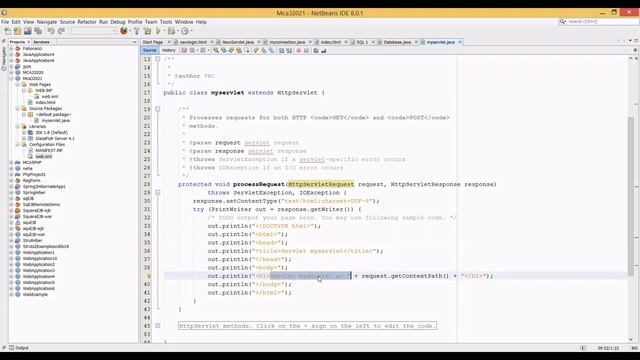This screenshot has width=640, height=360.
Task: Toggle the fold marker on line 13
Action: 158,59
